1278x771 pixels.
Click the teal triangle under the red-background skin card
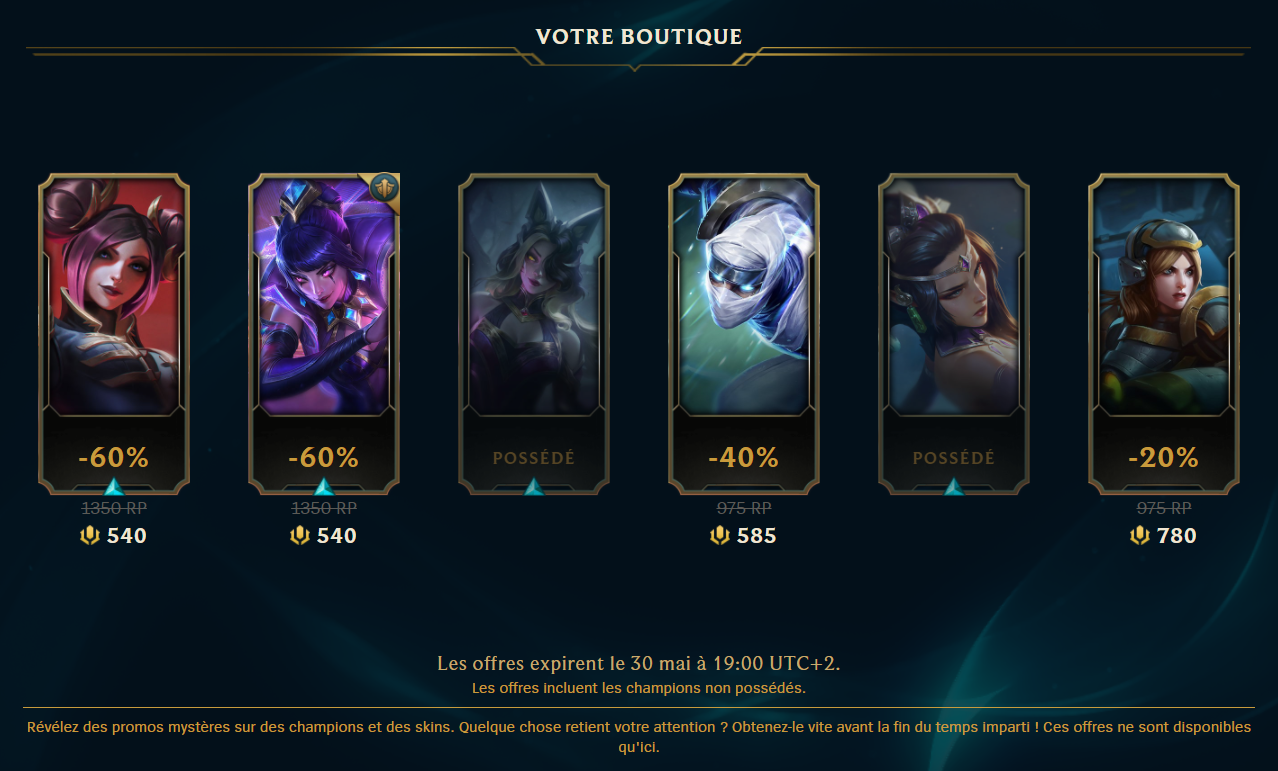[114, 487]
